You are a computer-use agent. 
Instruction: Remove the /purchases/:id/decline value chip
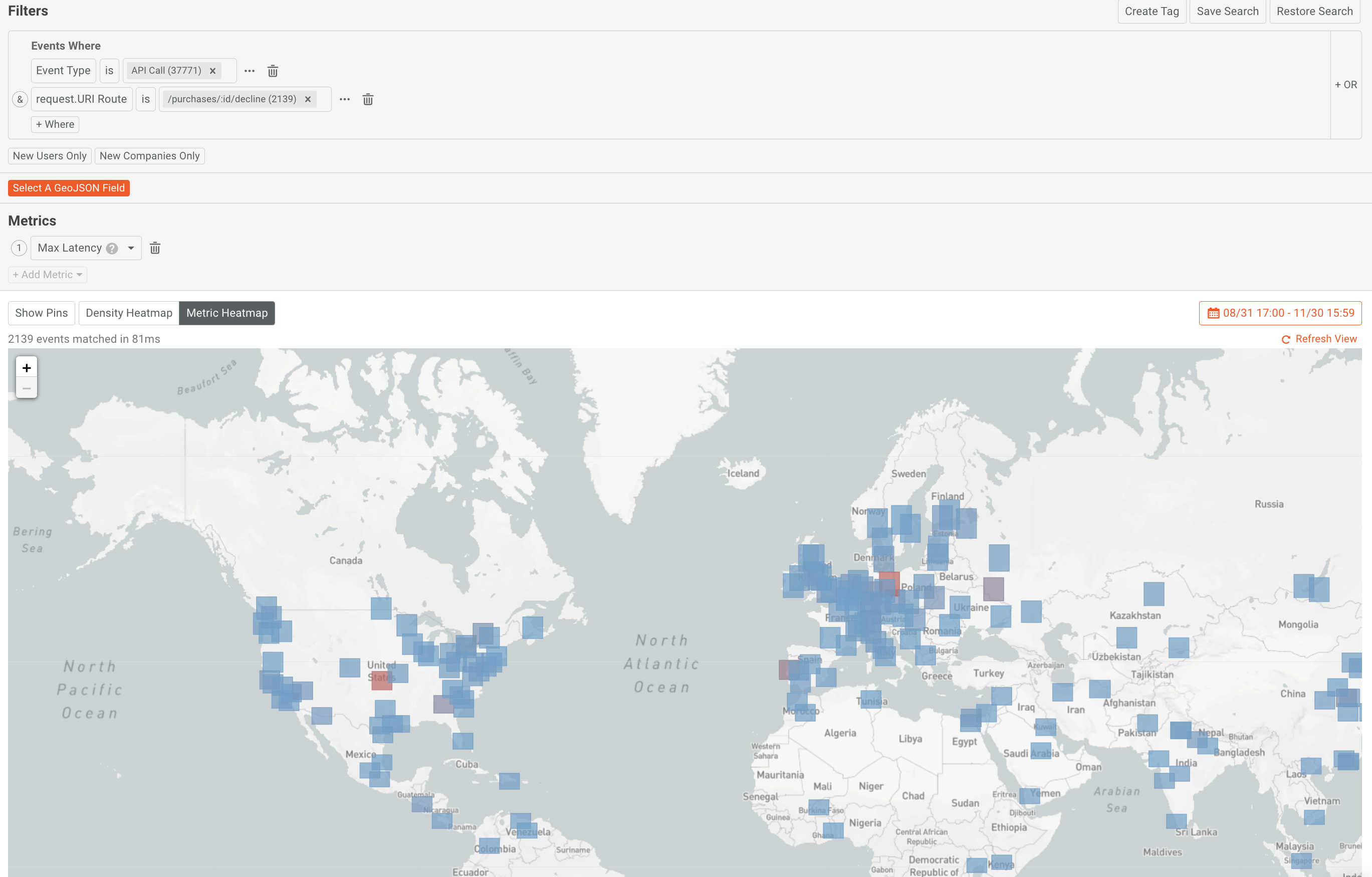[x=308, y=99]
